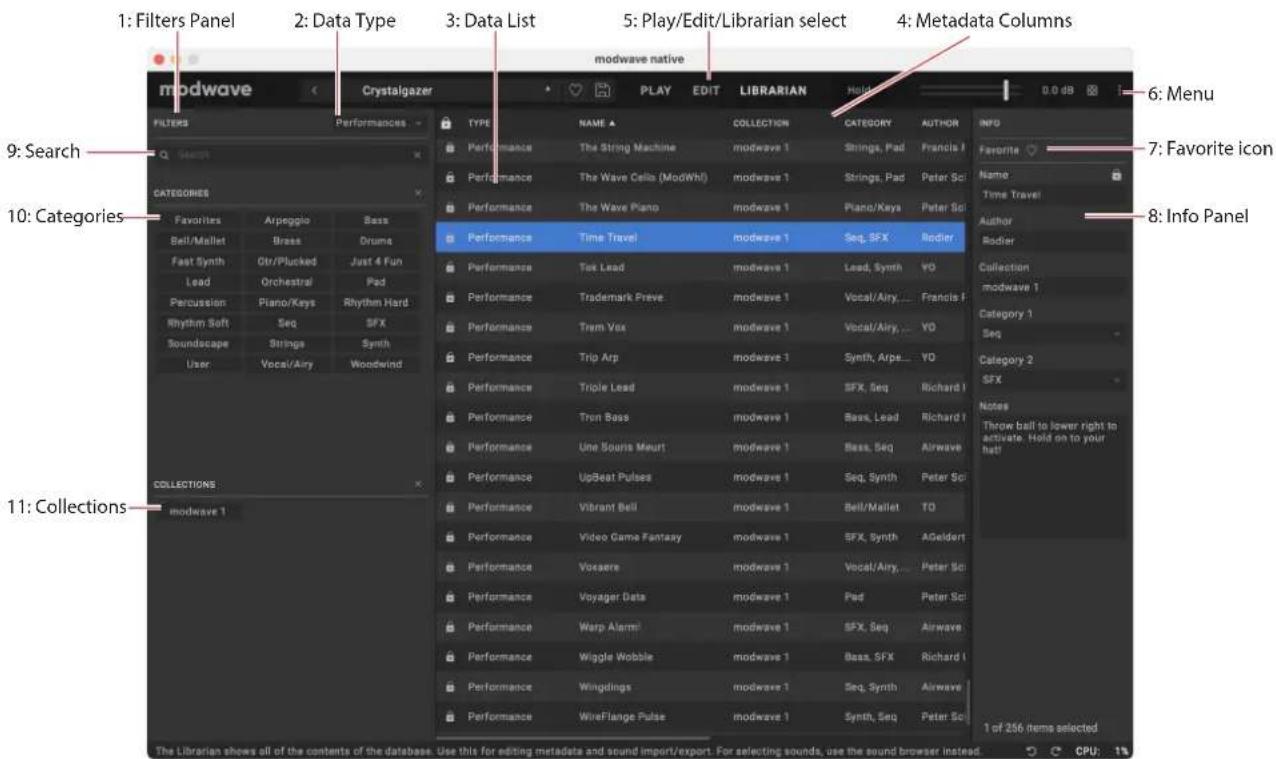The image size is (1276, 759).
Task: Sort list by Author column header
Action: (939, 123)
